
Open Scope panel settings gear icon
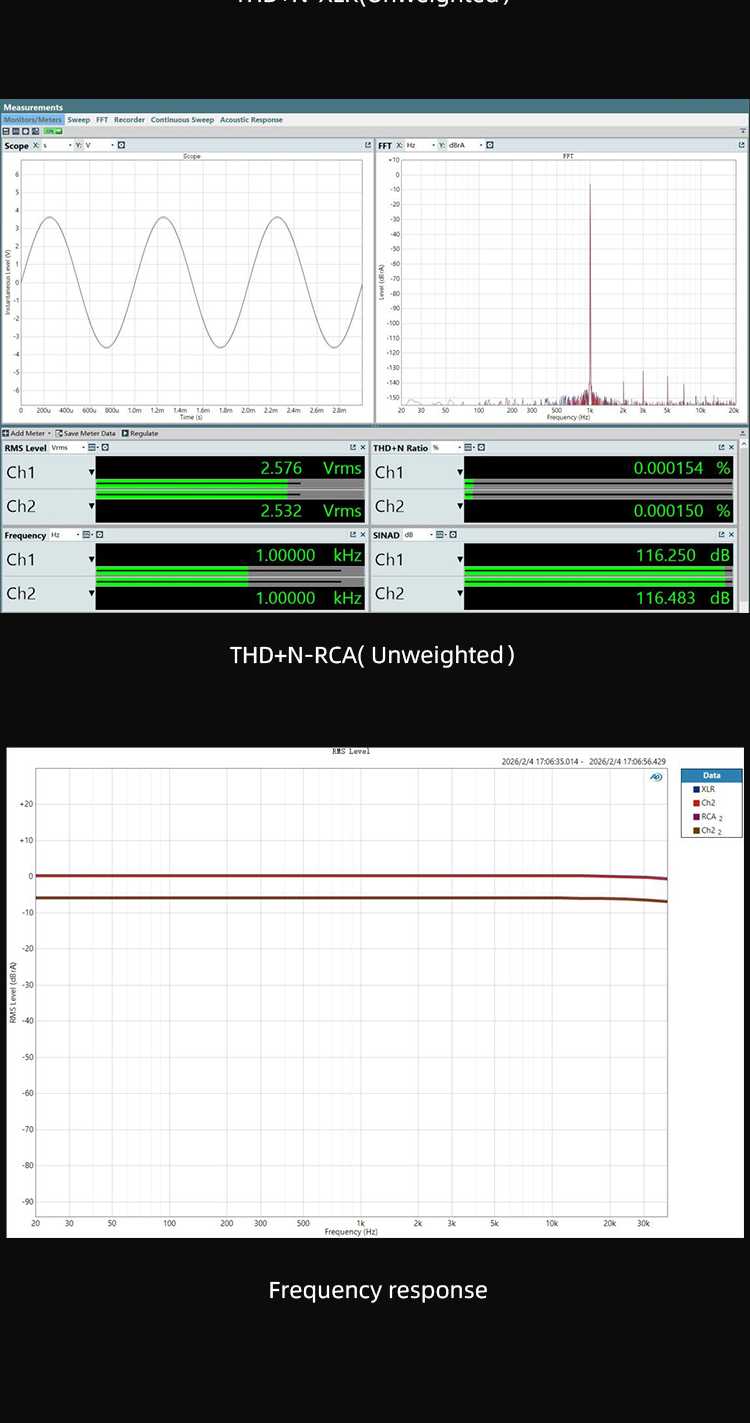click(121, 145)
